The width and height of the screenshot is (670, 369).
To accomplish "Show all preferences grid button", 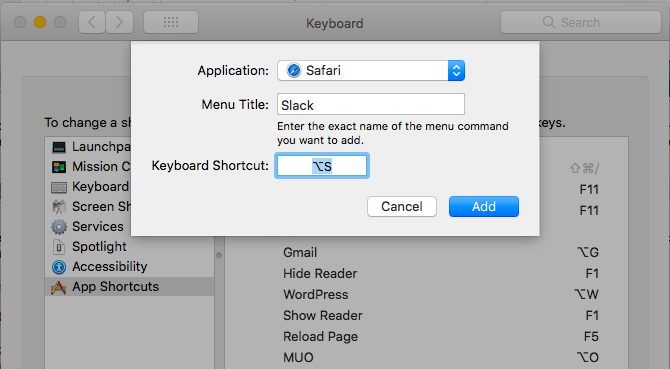I will click(x=171, y=22).
